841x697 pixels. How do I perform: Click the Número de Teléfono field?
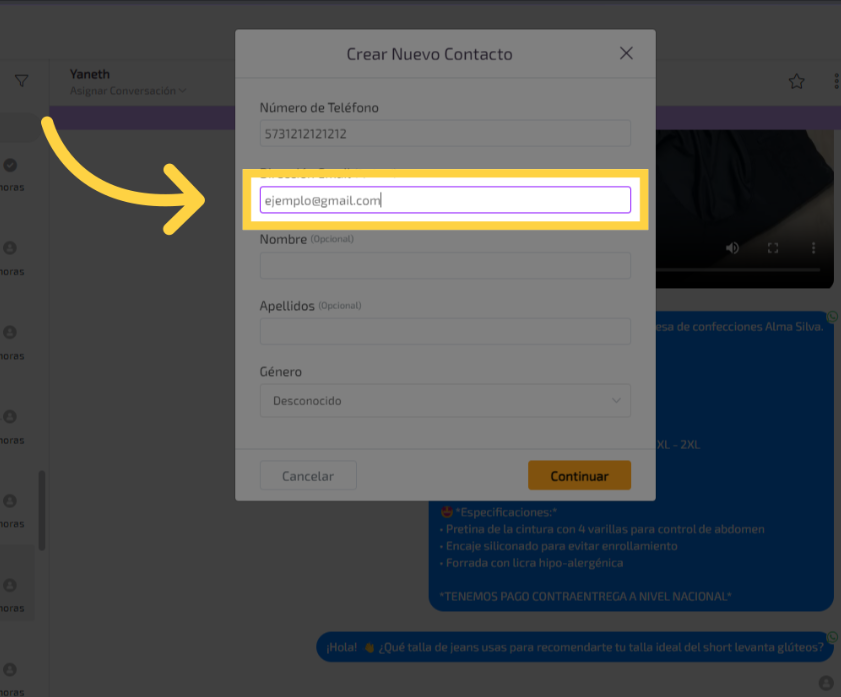[444, 134]
